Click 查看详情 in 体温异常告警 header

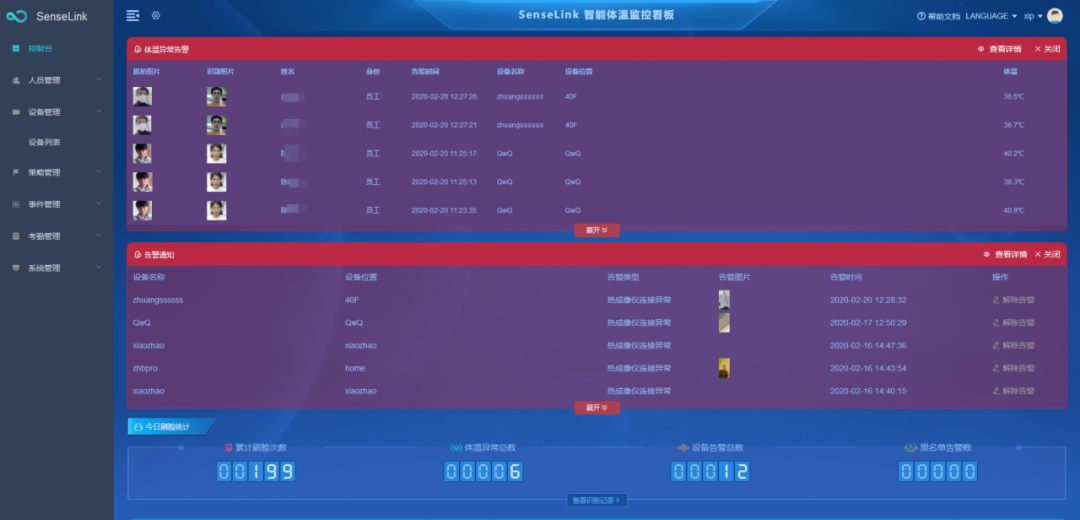1004,50
